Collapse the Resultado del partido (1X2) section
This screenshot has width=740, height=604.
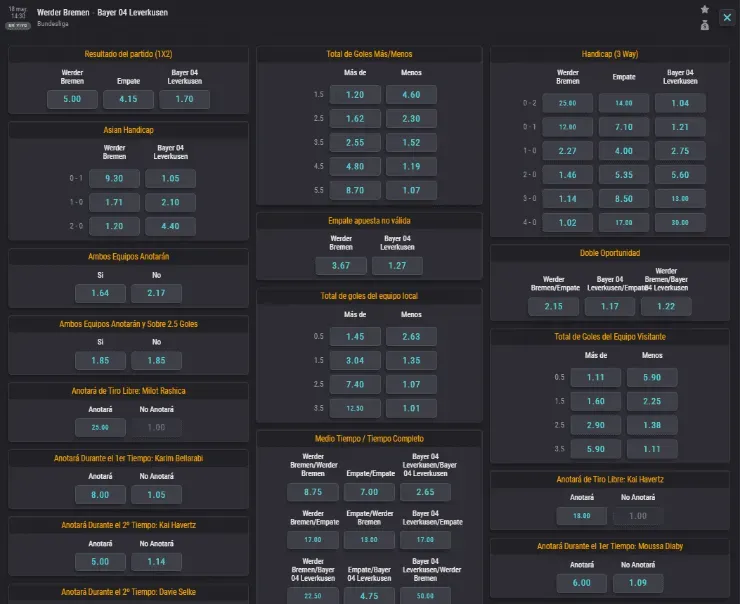pyautogui.click(x=128, y=53)
